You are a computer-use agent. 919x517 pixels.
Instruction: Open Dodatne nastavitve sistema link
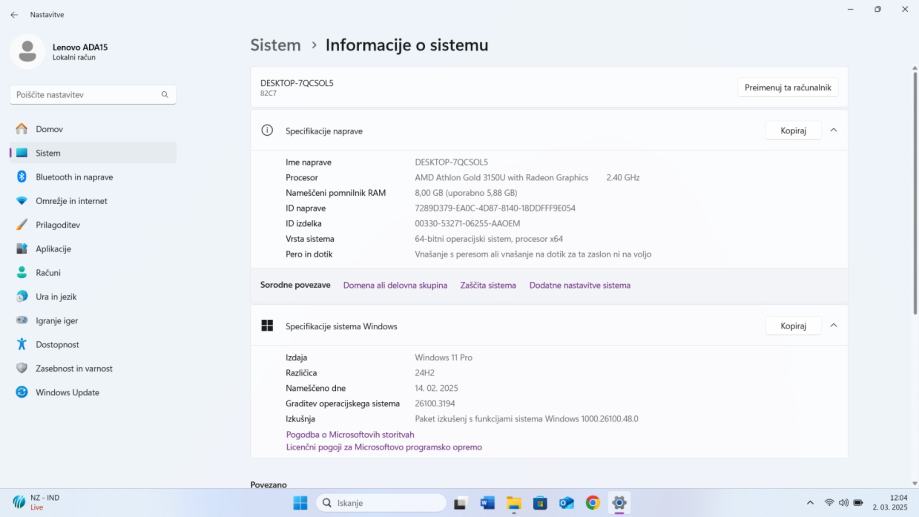click(580, 285)
